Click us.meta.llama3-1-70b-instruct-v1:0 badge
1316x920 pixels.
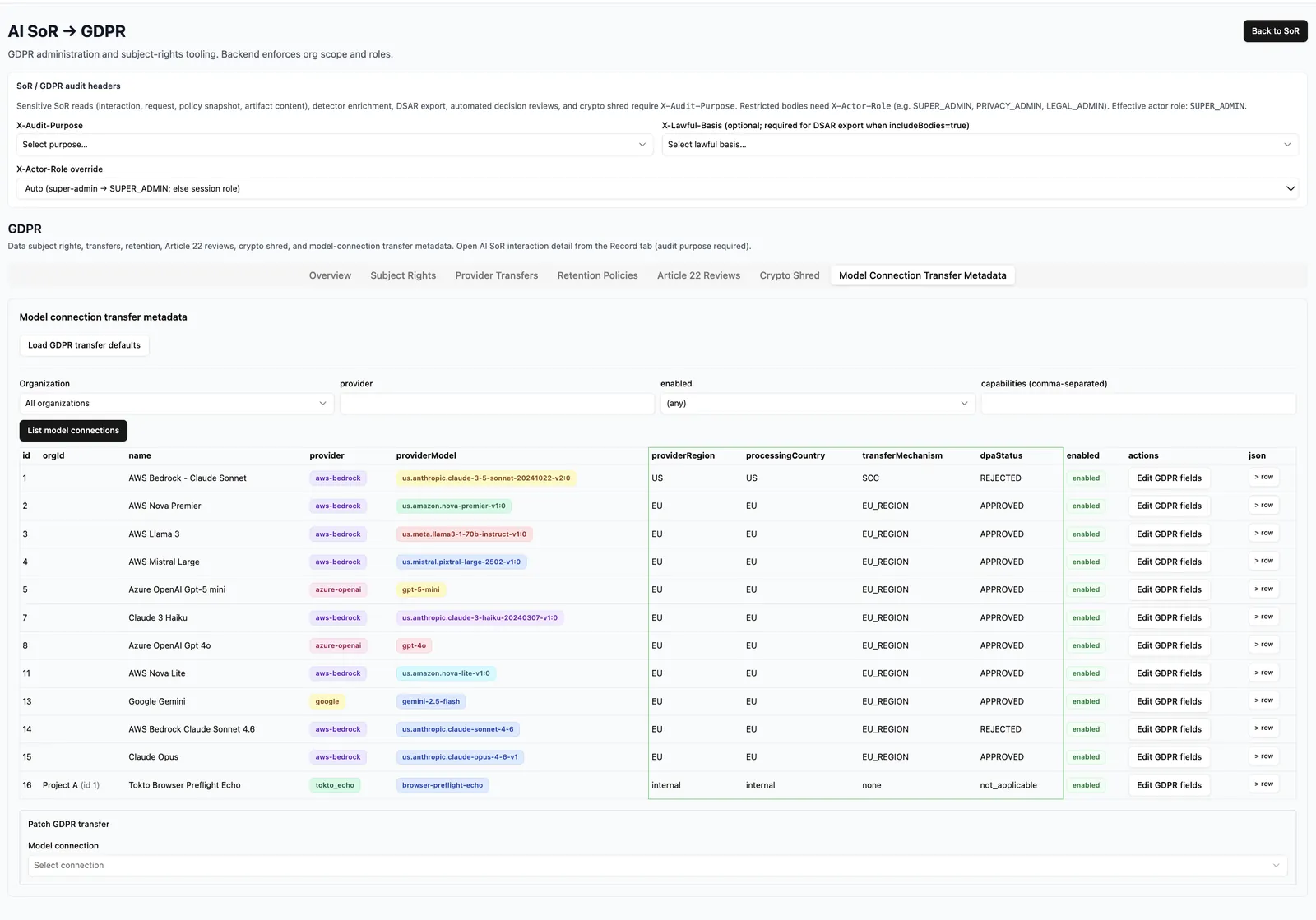(x=464, y=534)
